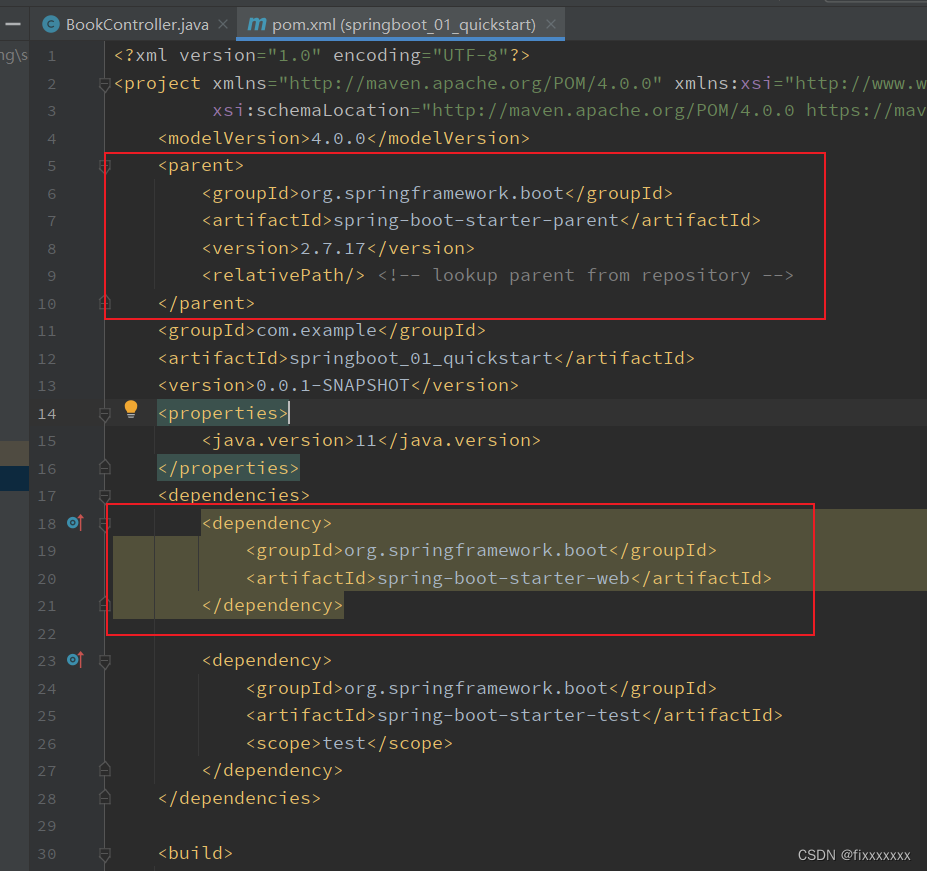Click the Maven gutter icon beside line 18
The image size is (927, 871).
click(x=75, y=522)
